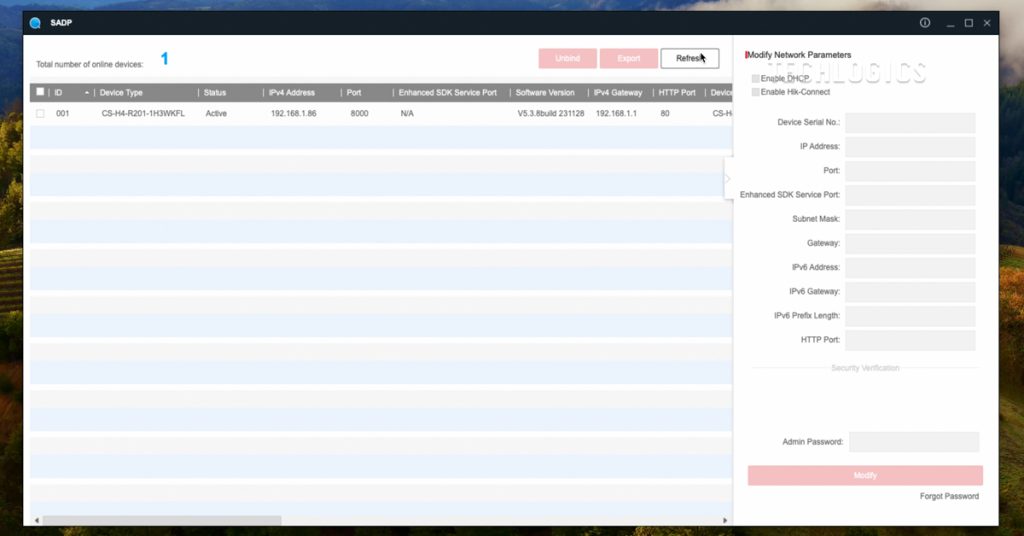Viewport: 1024px width, 536px height.
Task: Sort by Device Type column header
Action: pos(122,93)
